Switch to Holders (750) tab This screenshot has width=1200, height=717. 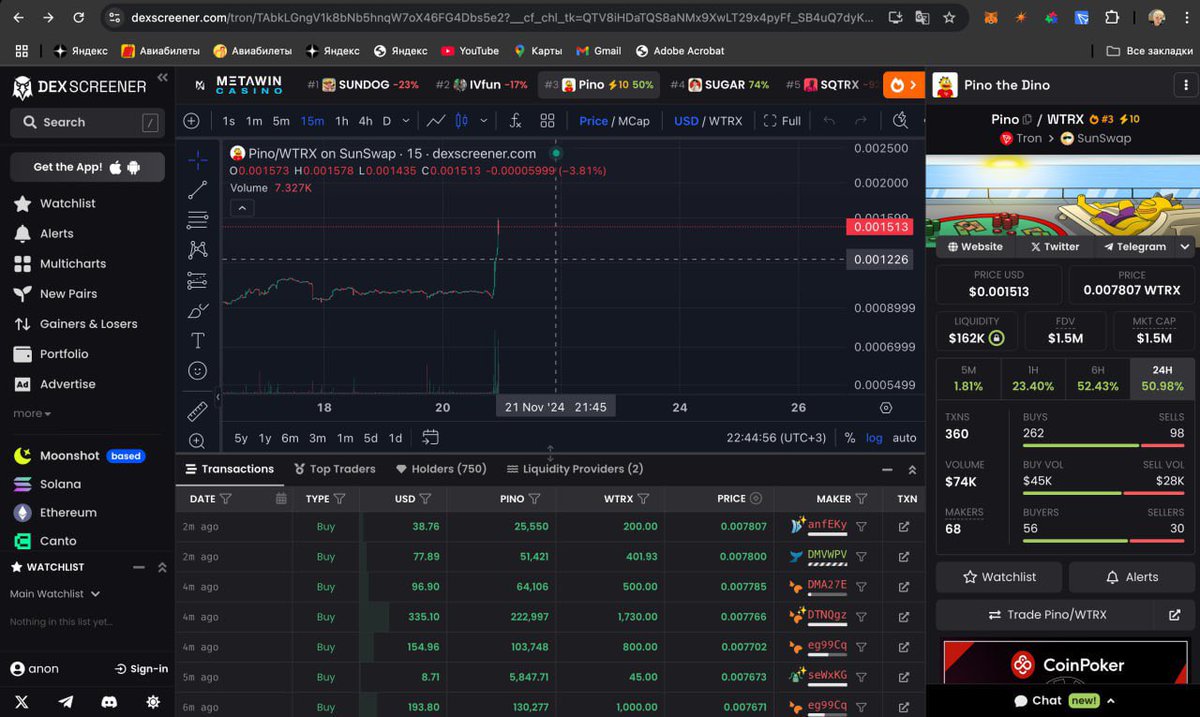point(441,469)
